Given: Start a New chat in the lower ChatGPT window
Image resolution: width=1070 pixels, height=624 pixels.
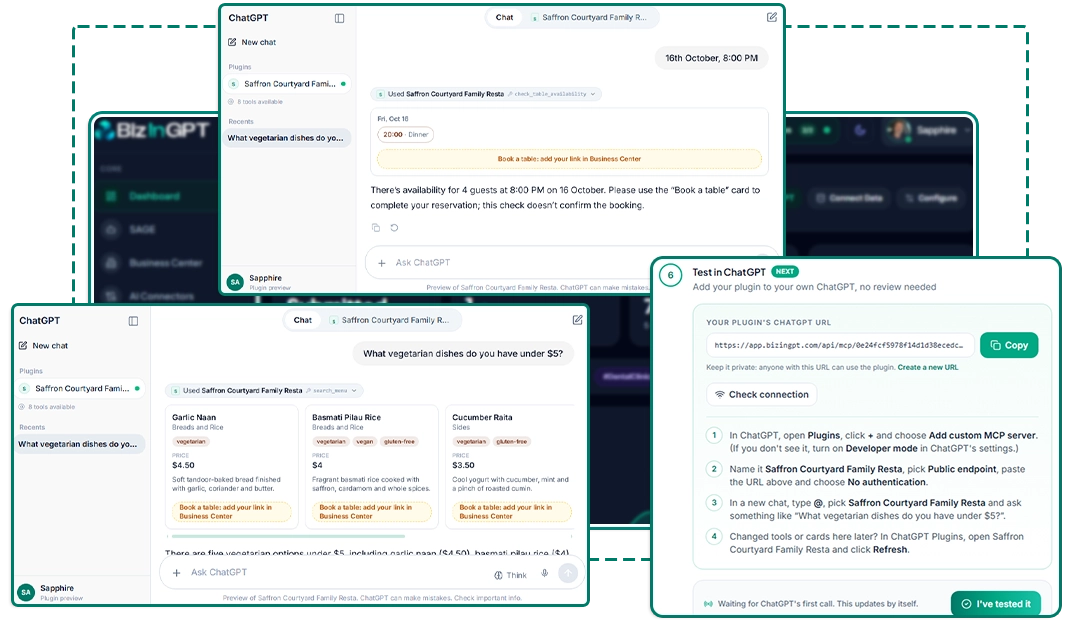Looking at the screenshot, I should (43, 346).
